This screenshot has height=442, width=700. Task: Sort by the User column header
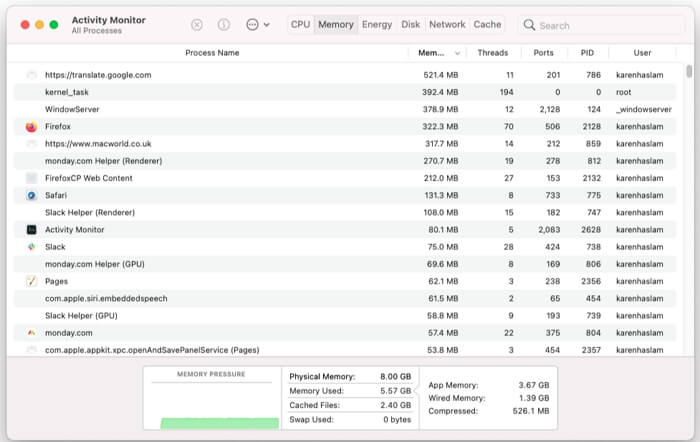coord(642,53)
